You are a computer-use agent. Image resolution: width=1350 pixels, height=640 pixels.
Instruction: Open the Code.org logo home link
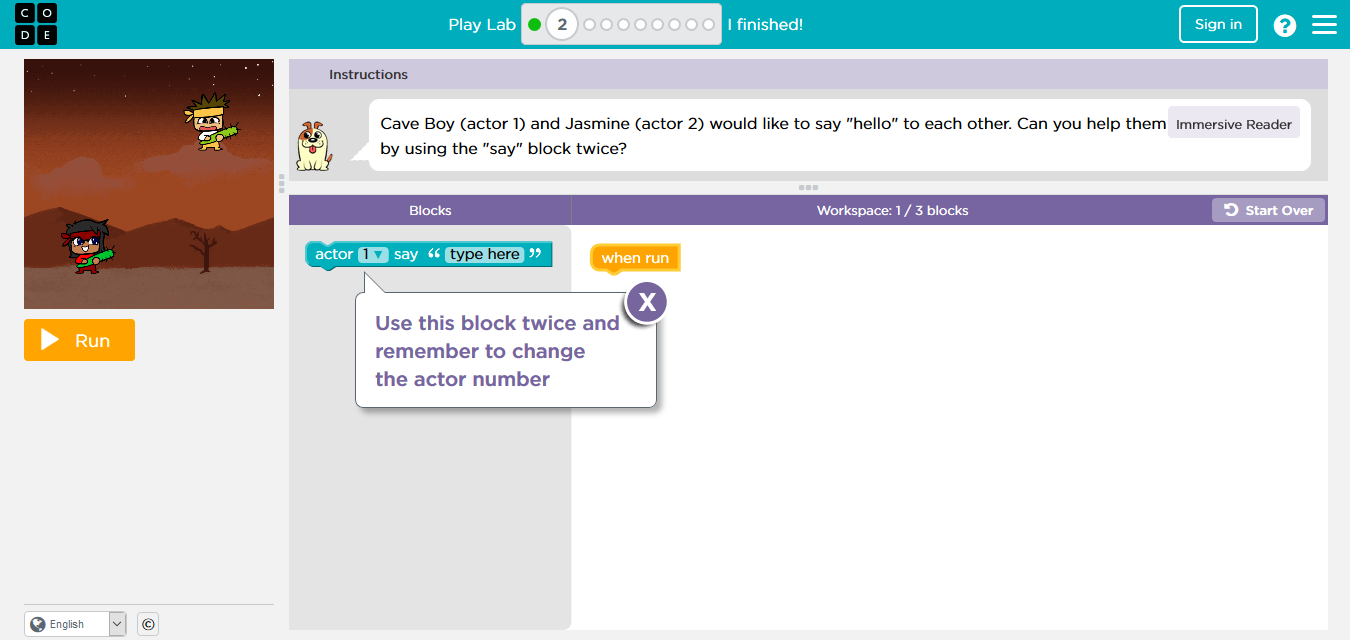coord(36,24)
